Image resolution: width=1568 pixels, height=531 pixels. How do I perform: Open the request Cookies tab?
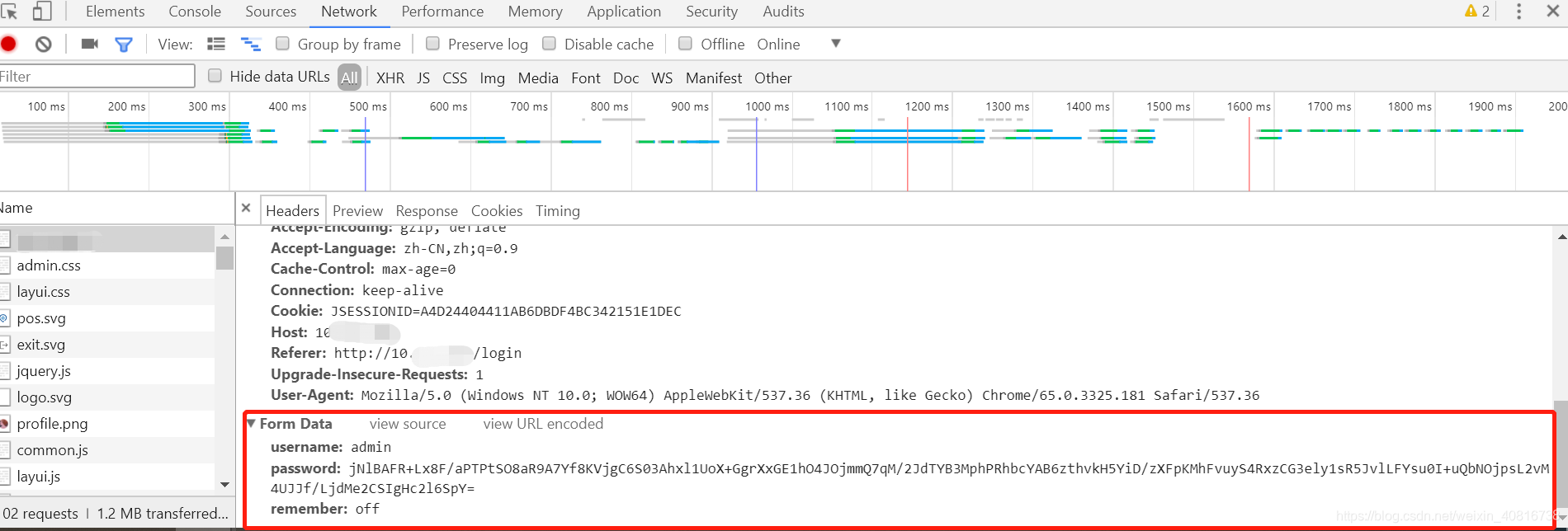coord(497,211)
